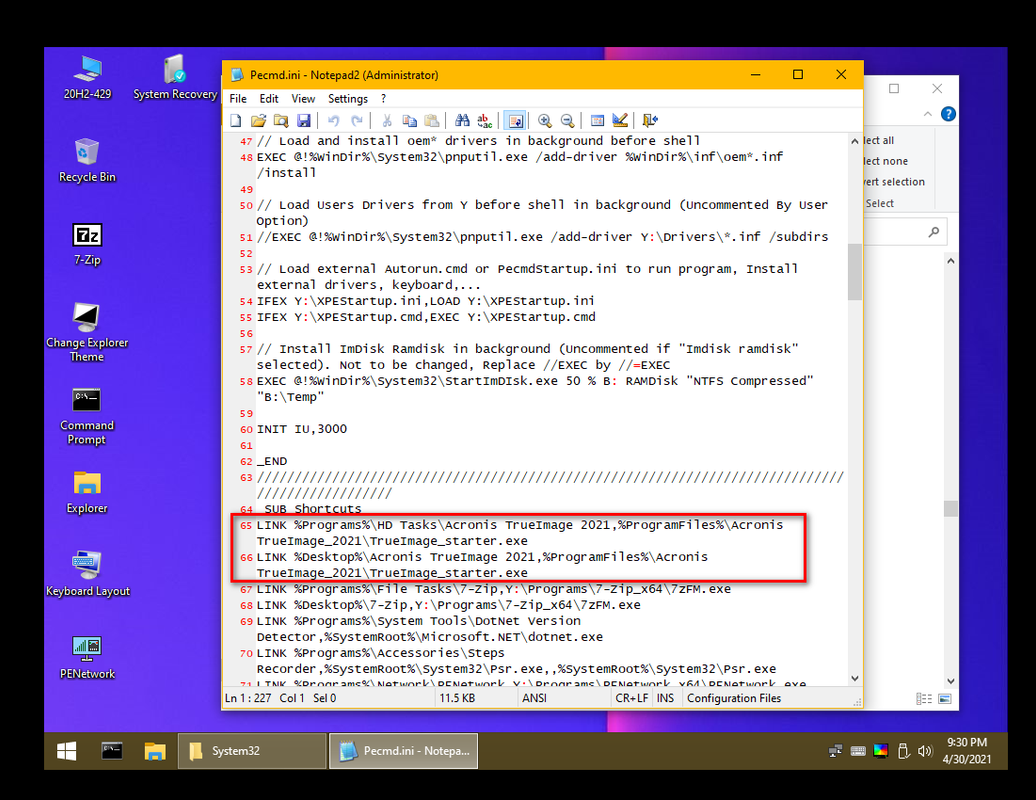
Task: Open the taskbar clock 9:30 PM
Action: click(x=967, y=751)
